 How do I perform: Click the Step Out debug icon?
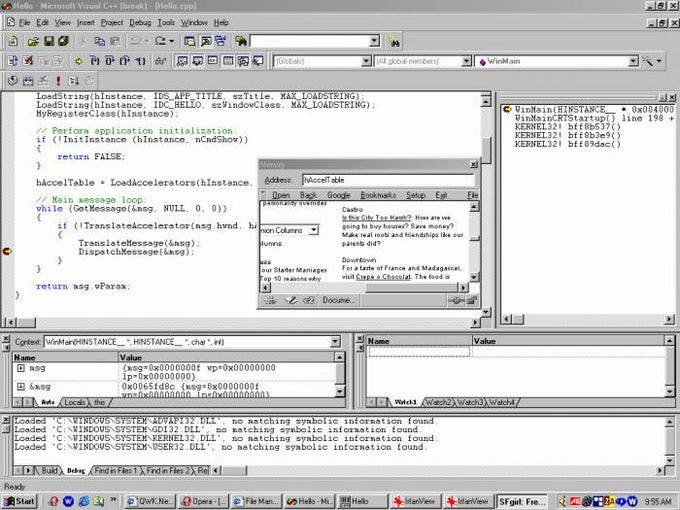click(x=125, y=61)
